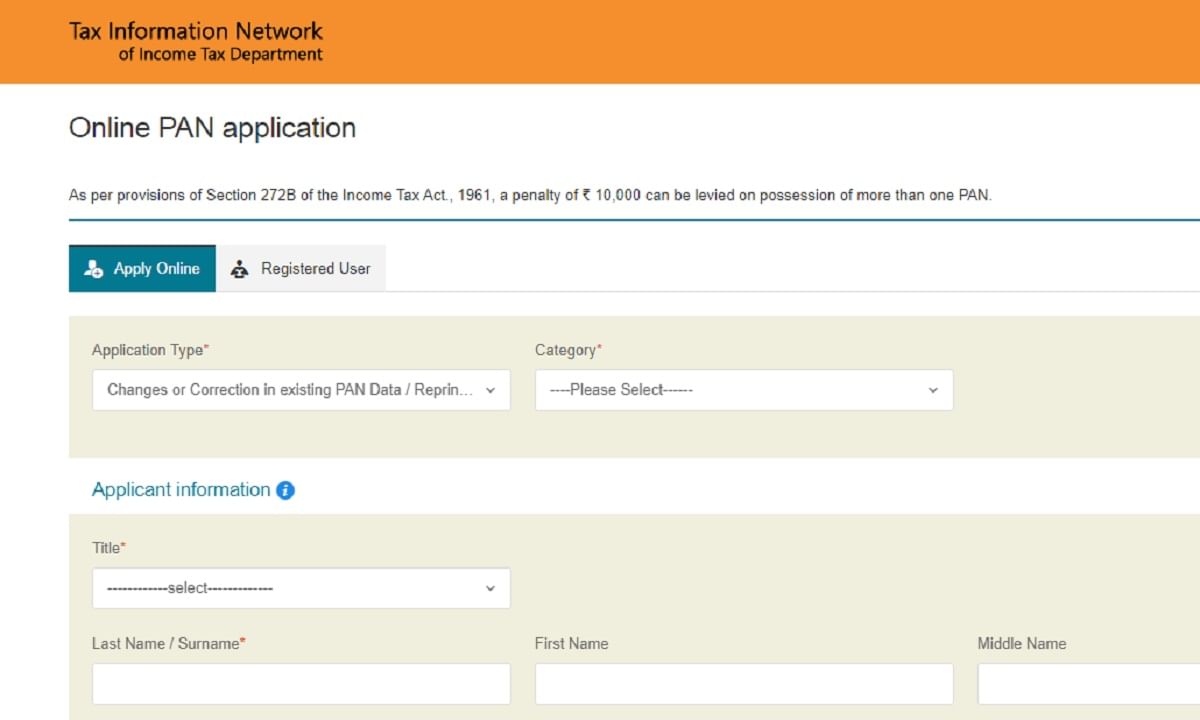Click the user icon on Apply Online tab

point(94,269)
